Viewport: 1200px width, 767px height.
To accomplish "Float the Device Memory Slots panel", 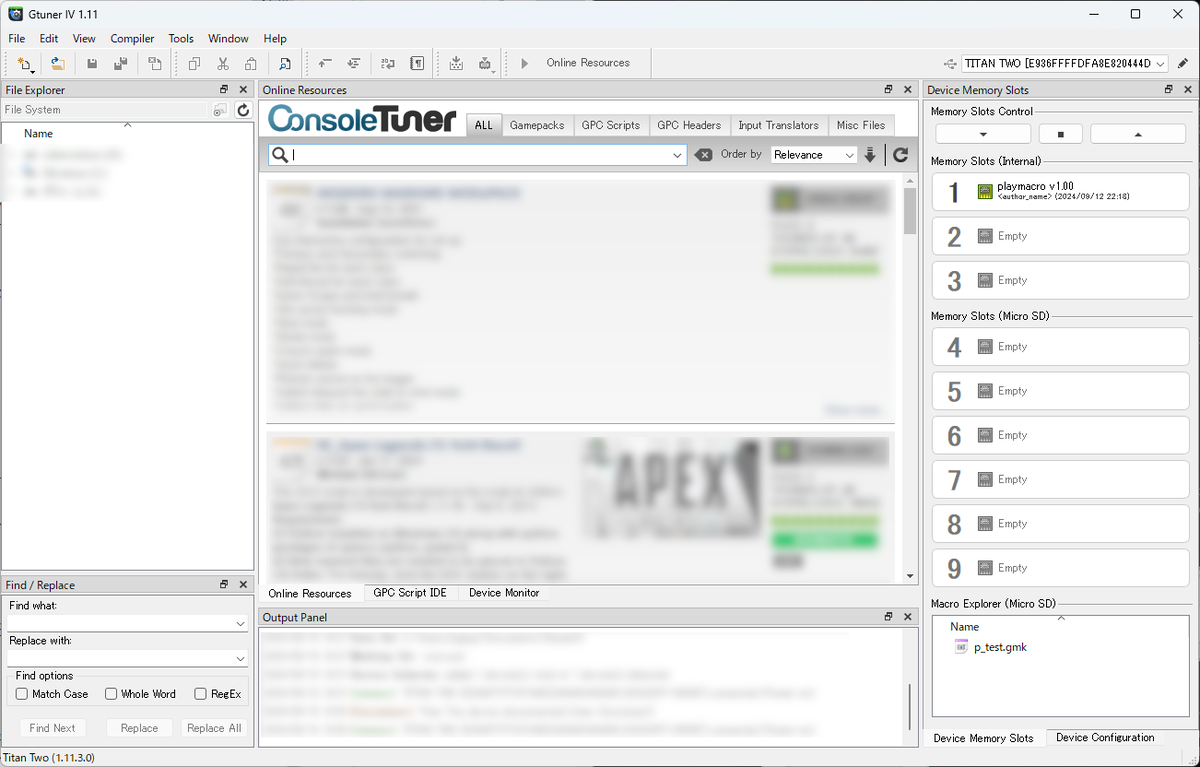I will pyautogui.click(x=1168, y=90).
